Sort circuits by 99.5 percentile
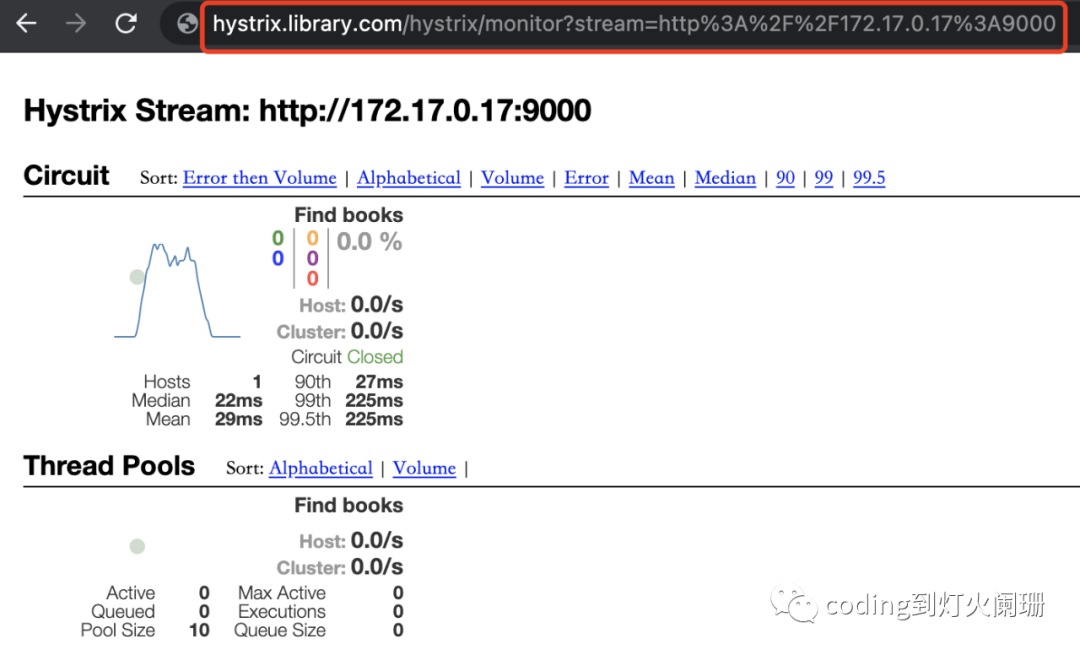This screenshot has width=1080, height=655. [x=869, y=178]
